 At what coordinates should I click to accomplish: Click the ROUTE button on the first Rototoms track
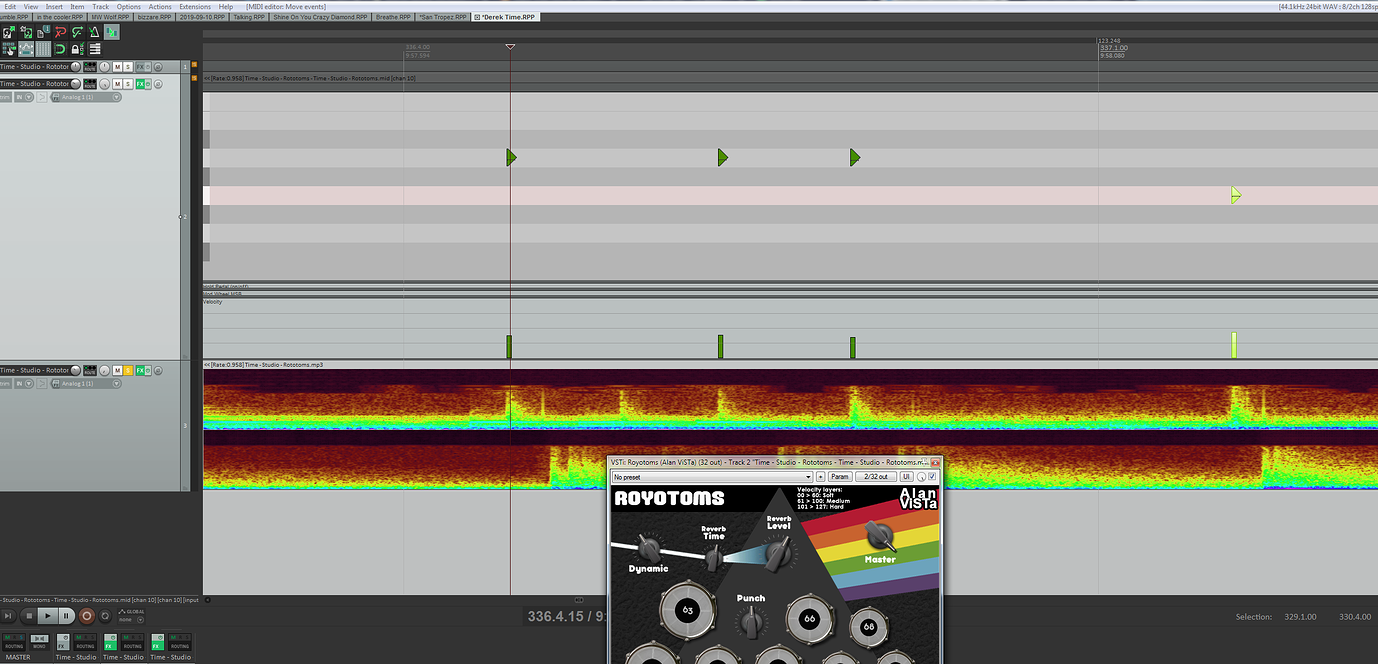(89, 67)
